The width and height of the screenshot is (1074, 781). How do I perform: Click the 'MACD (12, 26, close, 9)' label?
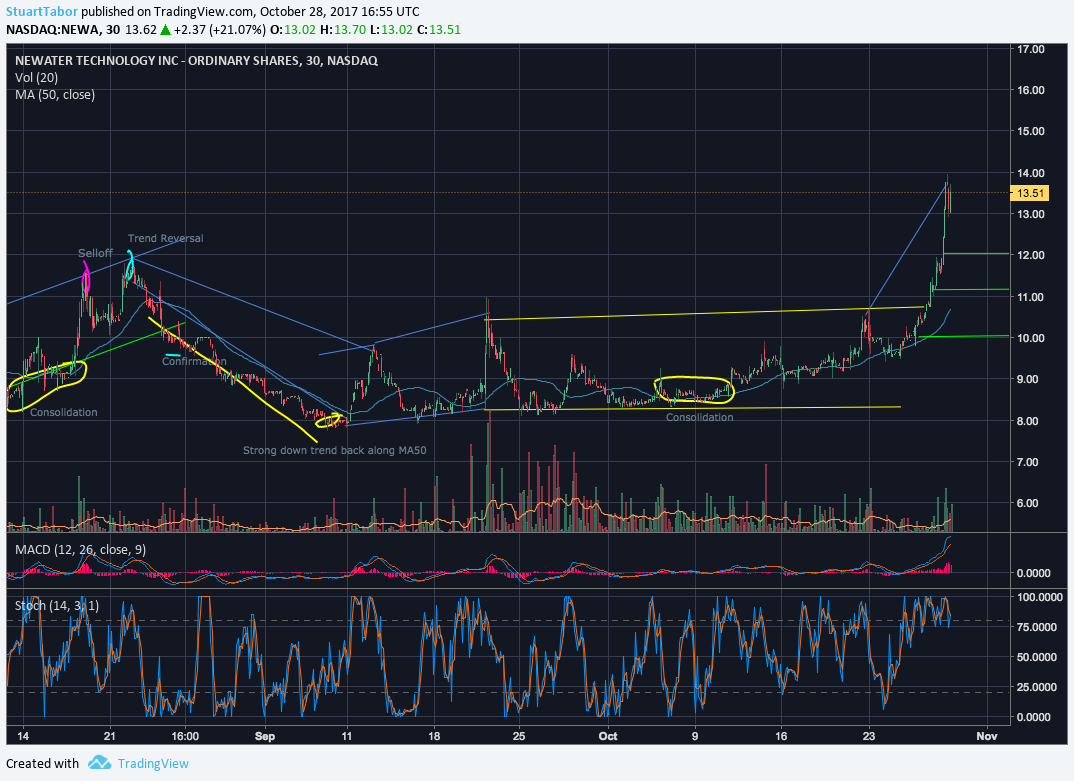80,549
